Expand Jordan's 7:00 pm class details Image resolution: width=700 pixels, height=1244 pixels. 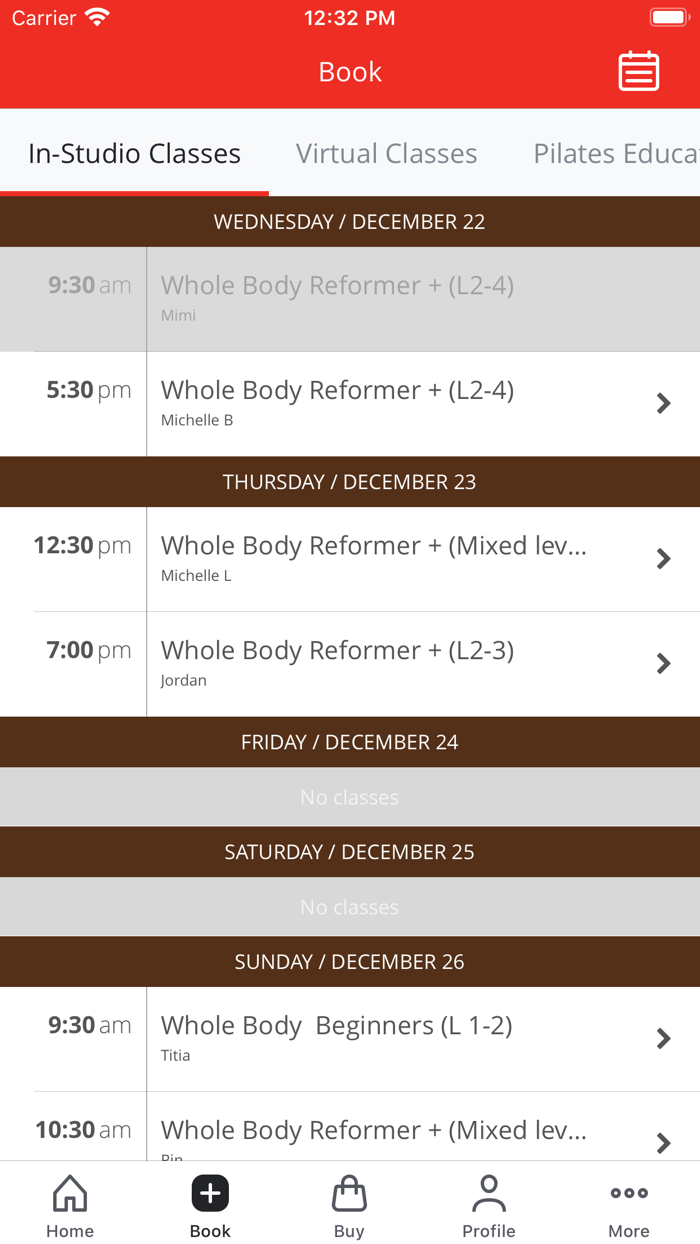coord(663,663)
